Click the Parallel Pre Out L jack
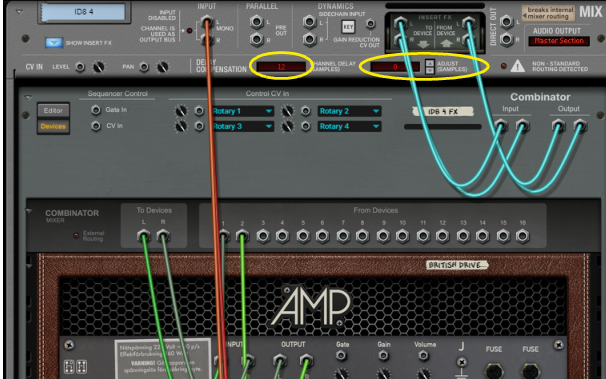The width and height of the screenshot is (606, 379). coord(257,22)
